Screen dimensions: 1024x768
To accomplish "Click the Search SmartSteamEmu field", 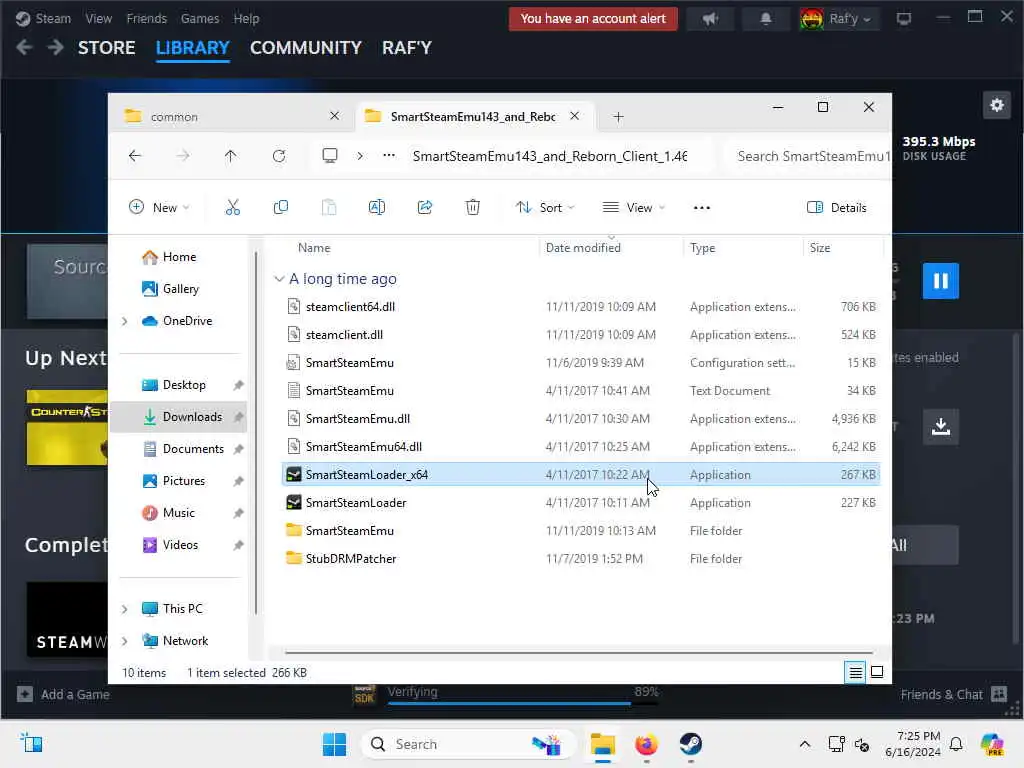I will pos(808,156).
